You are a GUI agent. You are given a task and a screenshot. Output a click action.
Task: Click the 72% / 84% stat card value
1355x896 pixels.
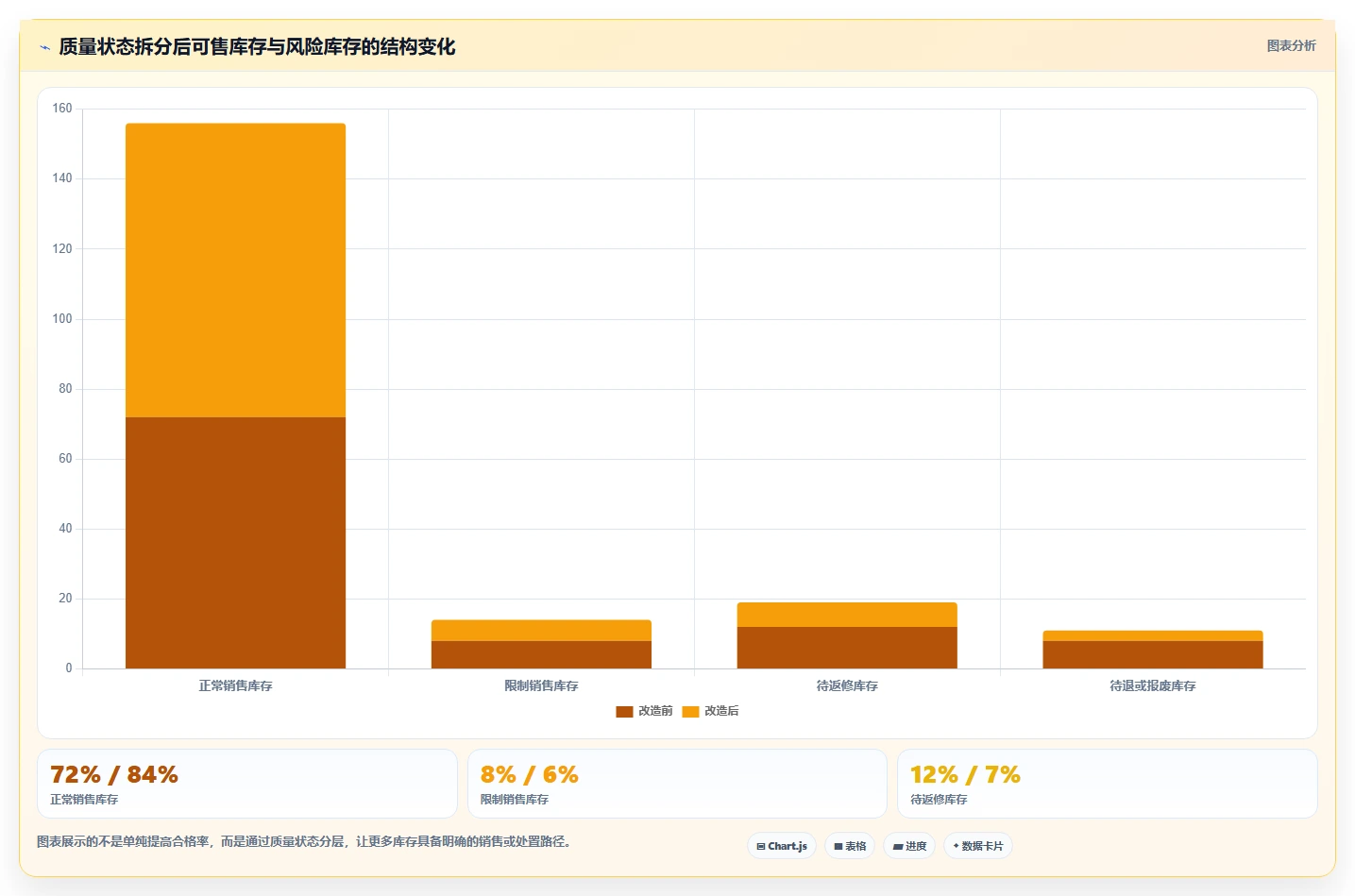tap(114, 775)
